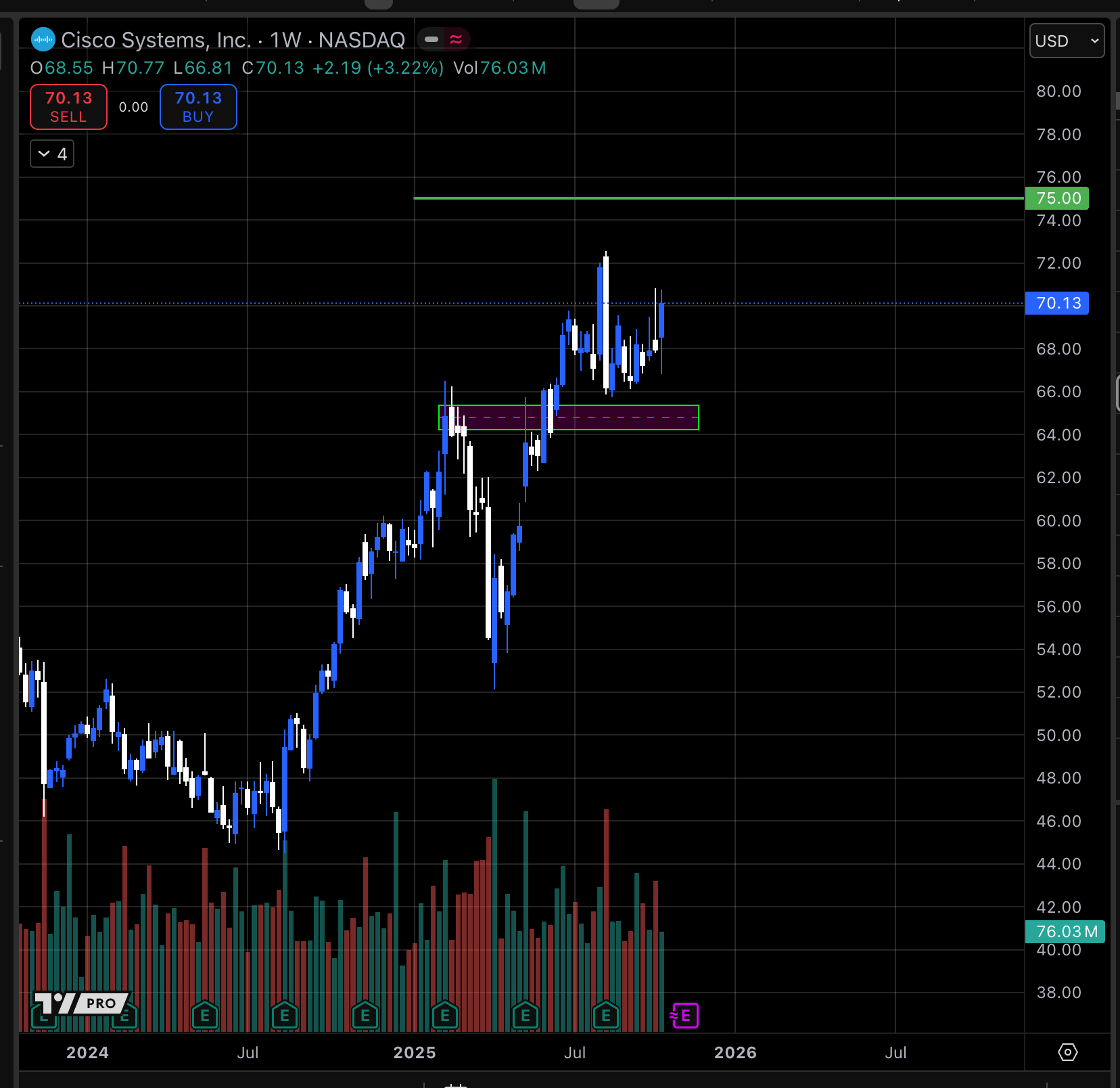This screenshot has height=1088, width=1120.
Task: Click the low price value 66.81
Action: coord(208,68)
